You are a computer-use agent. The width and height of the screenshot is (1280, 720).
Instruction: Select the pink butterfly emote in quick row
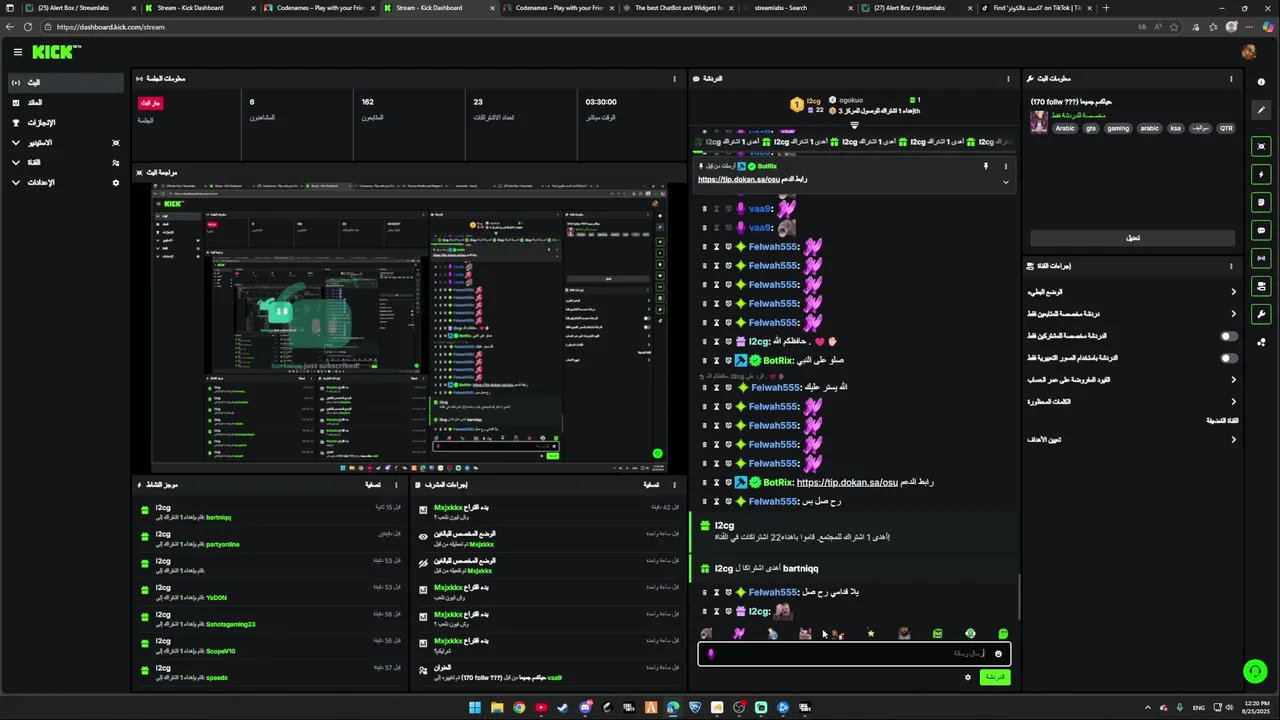(739, 633)
